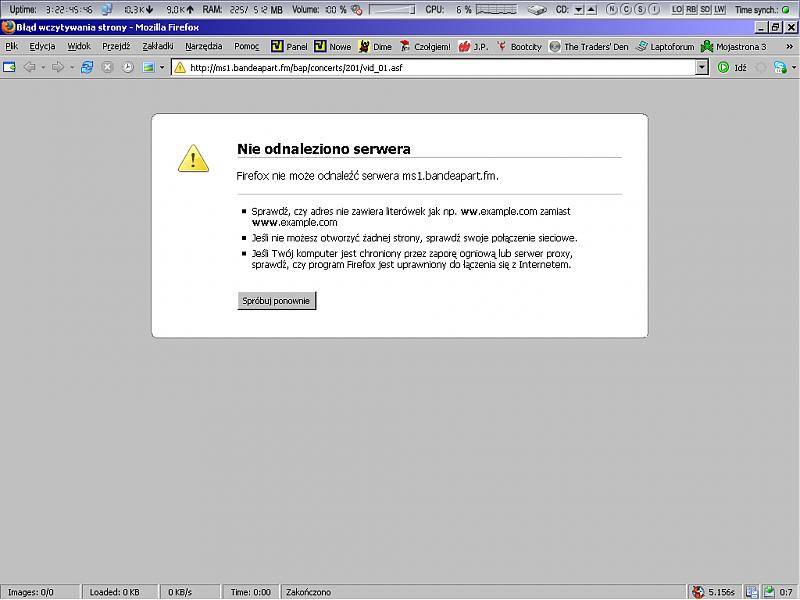Open the Nowe bookmark
Image resolution: width=800 pixels, height=600 pixels.
[x=333, y=46]
